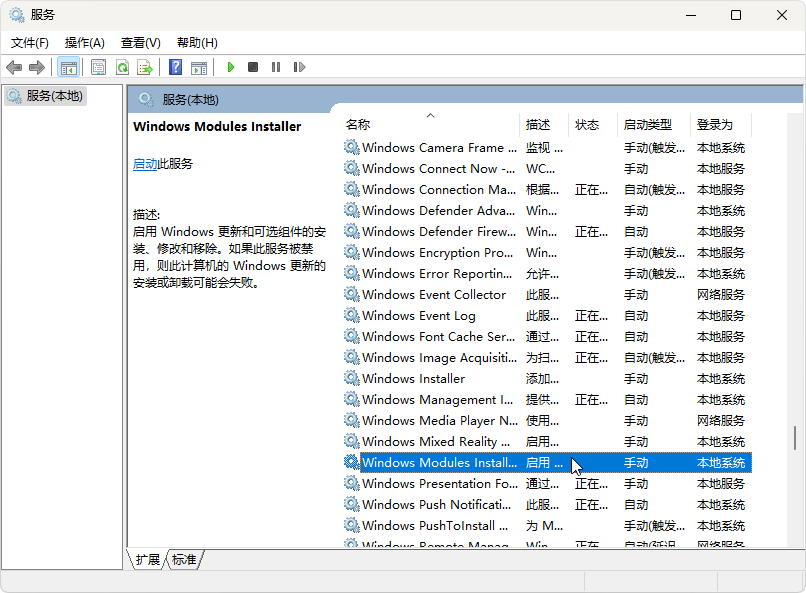Sort services by the 启动类型 column header
This screenshot has height=593, width=806.
tap(647, 125)
